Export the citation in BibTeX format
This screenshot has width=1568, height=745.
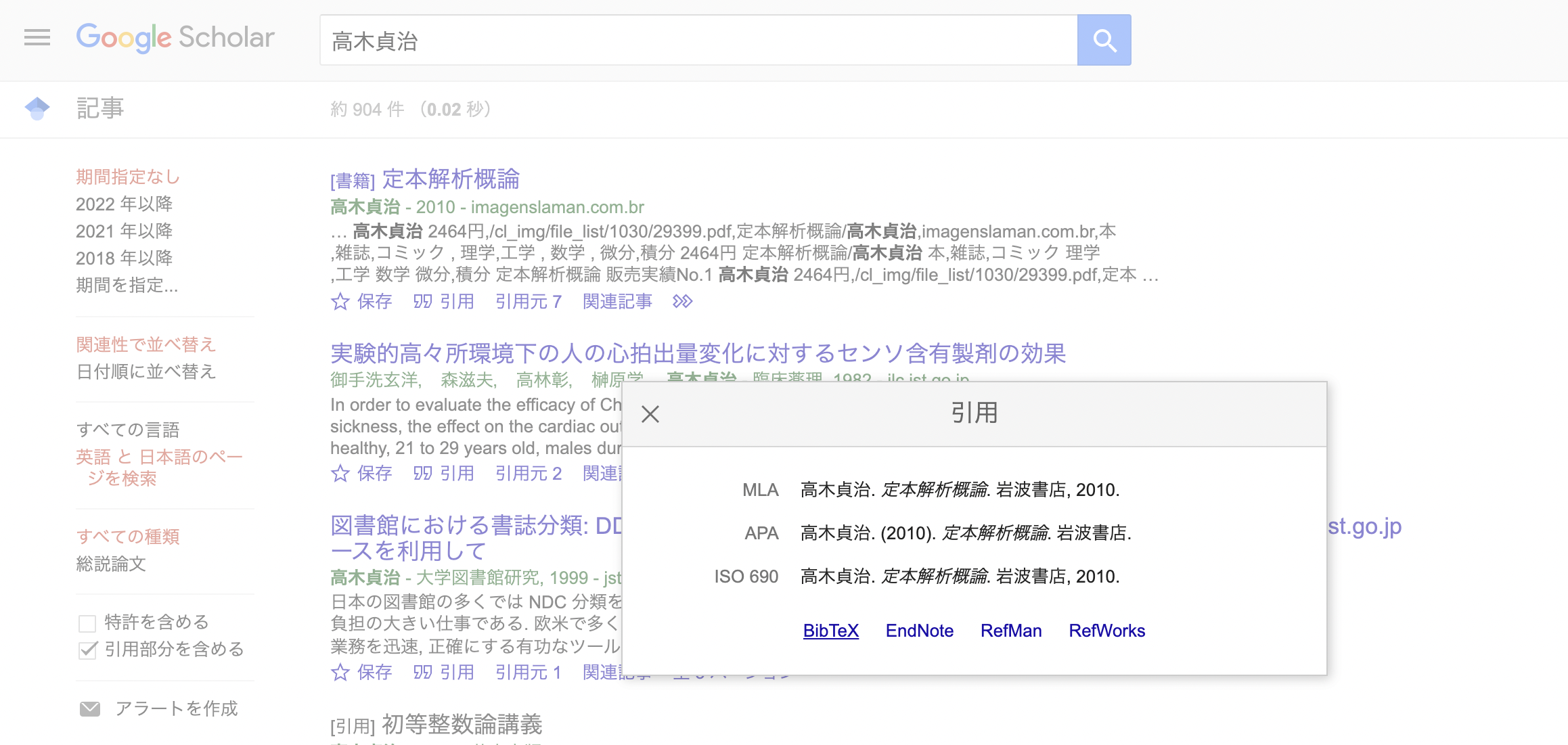tap(830, 630)
